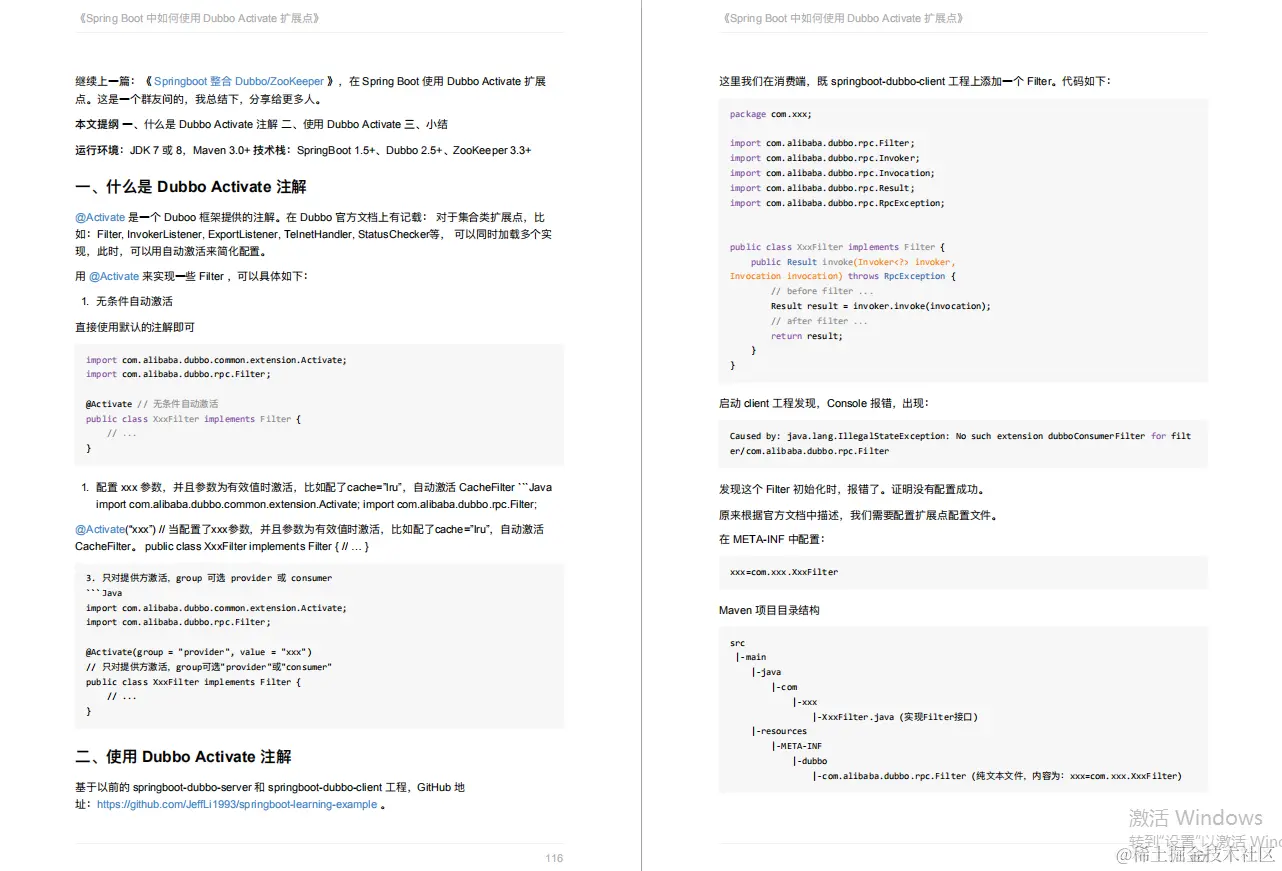Click the page number 116
1282x871 pixels.
554,858
